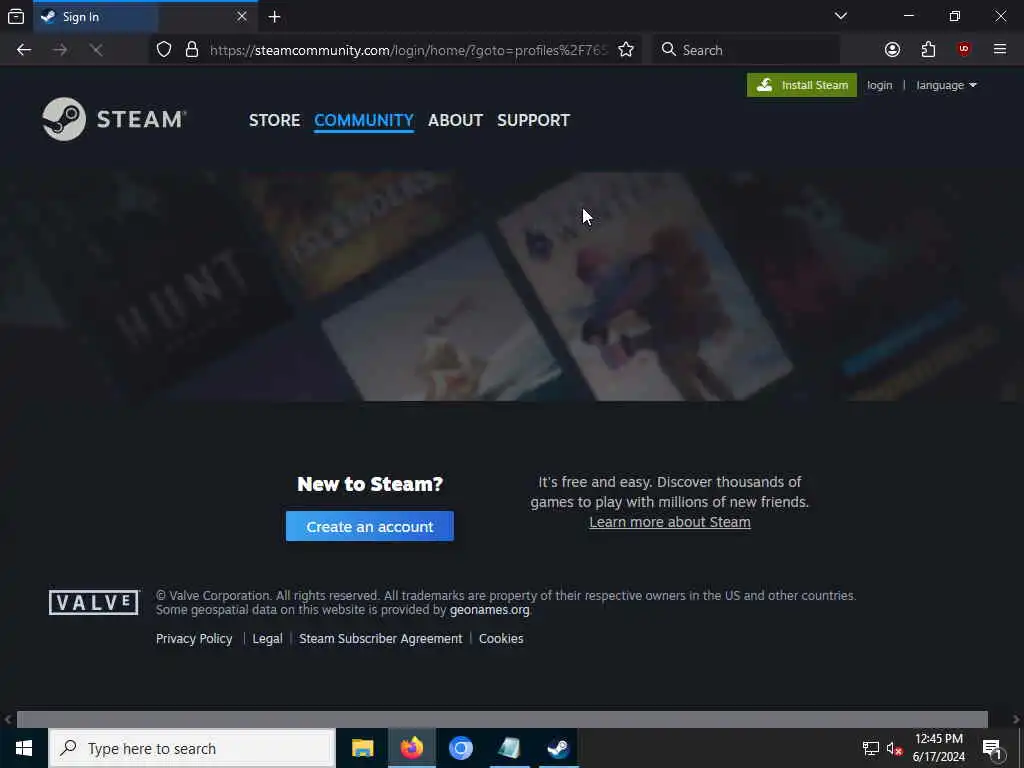The height and width of the screenshot is (768, 1024).
Task: Open the COMMUNITY menu item
Action: (364, 120)
